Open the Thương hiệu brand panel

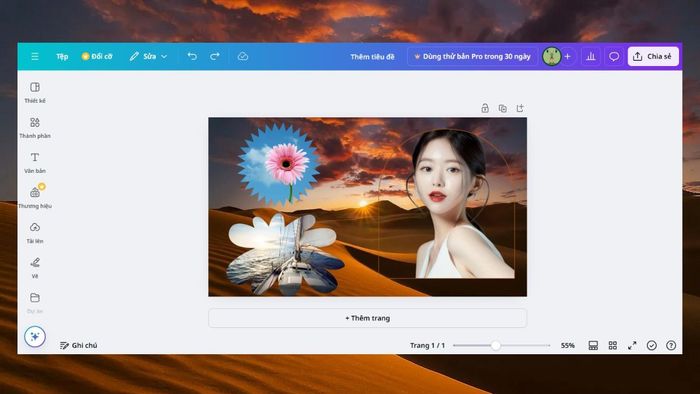[35, 198]
